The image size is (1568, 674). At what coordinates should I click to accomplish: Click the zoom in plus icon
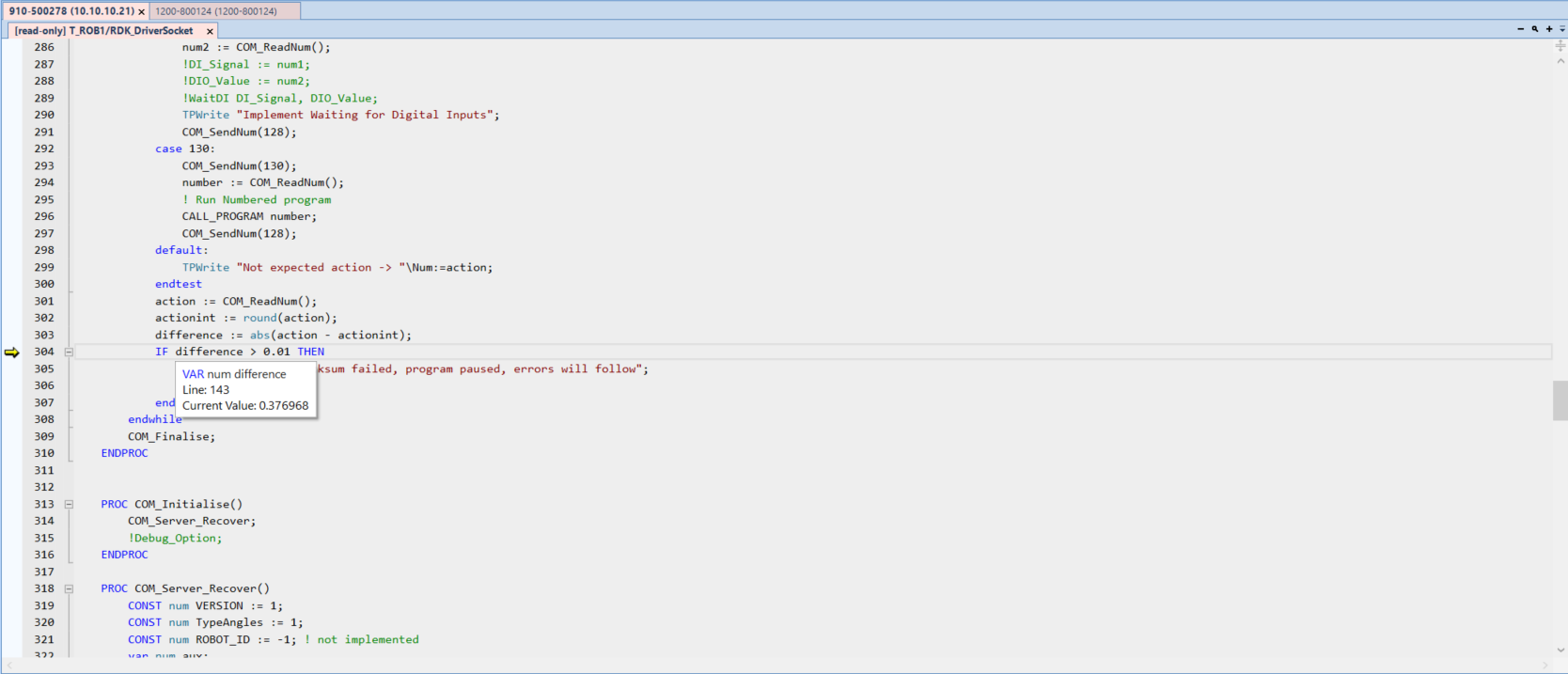point(1549,29)
